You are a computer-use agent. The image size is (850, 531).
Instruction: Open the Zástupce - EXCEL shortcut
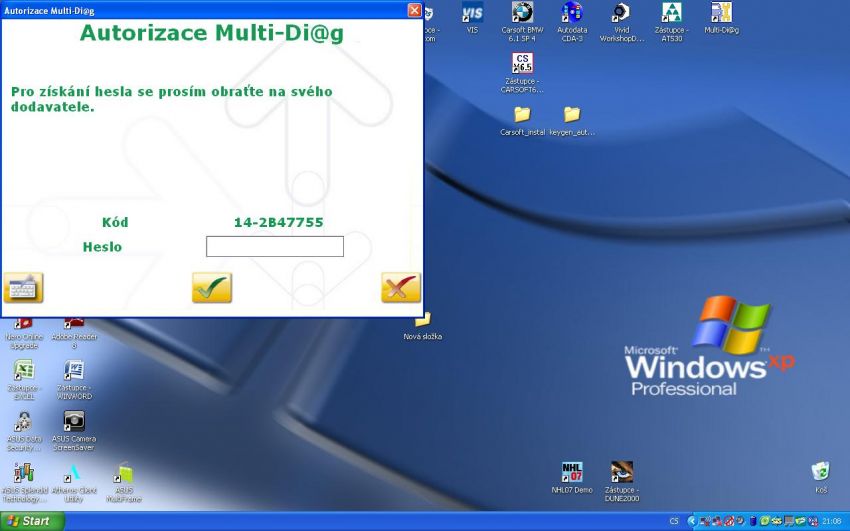[x=24, y=379]
